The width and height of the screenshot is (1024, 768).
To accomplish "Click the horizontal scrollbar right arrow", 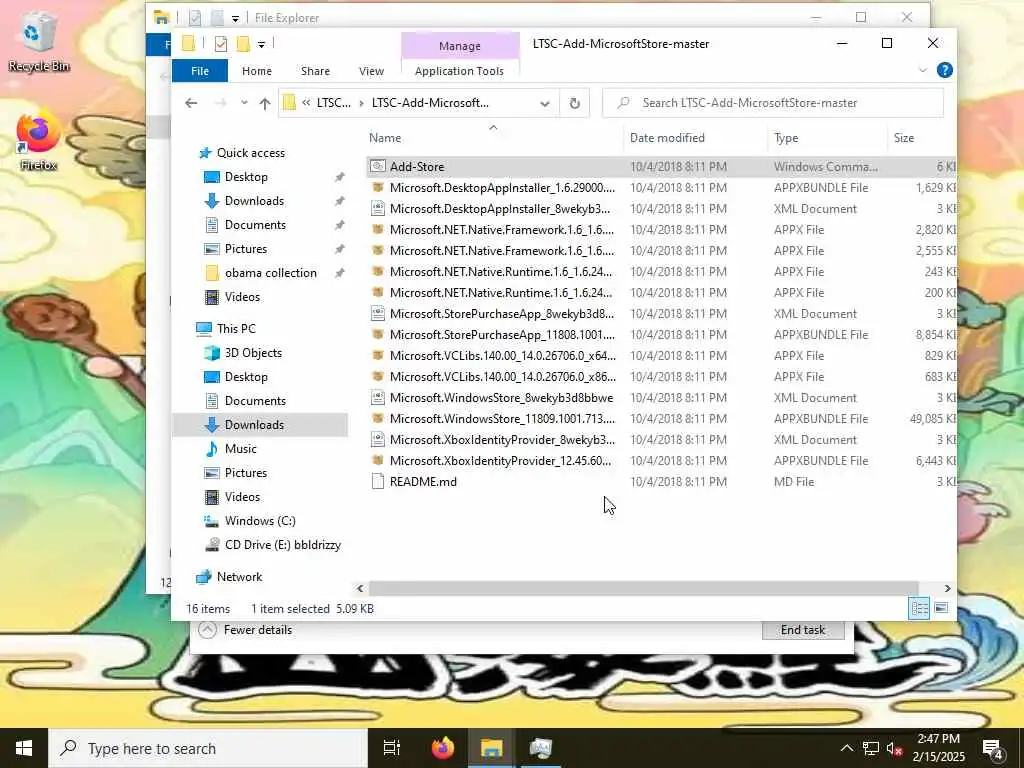I will point(948,588).
